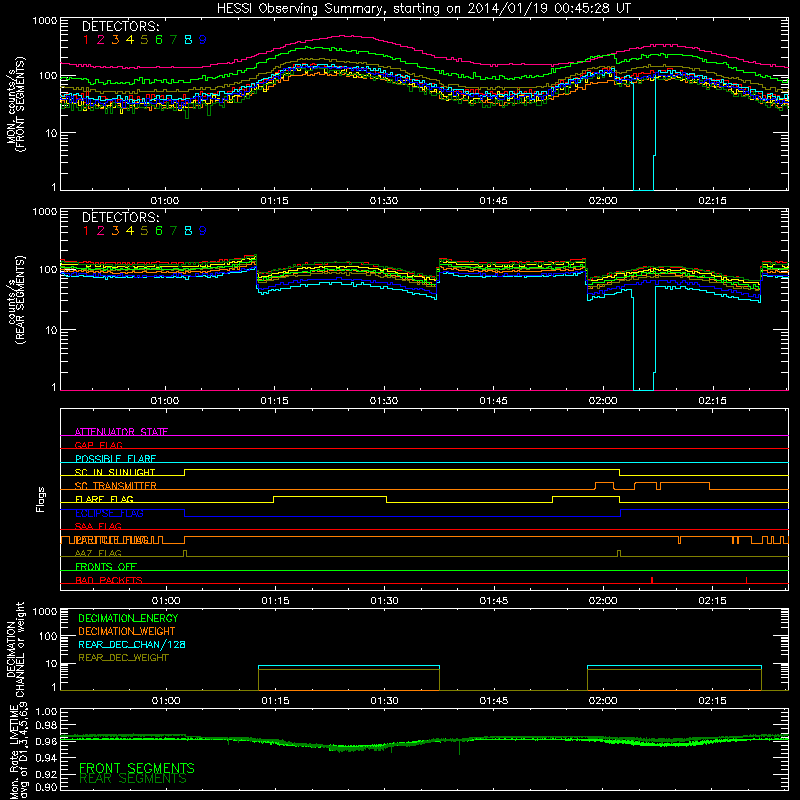This screenshot has width=800, height=800.
Task: Click 01:00 tick label under front segments plot
Action: (x=165, y=201)
